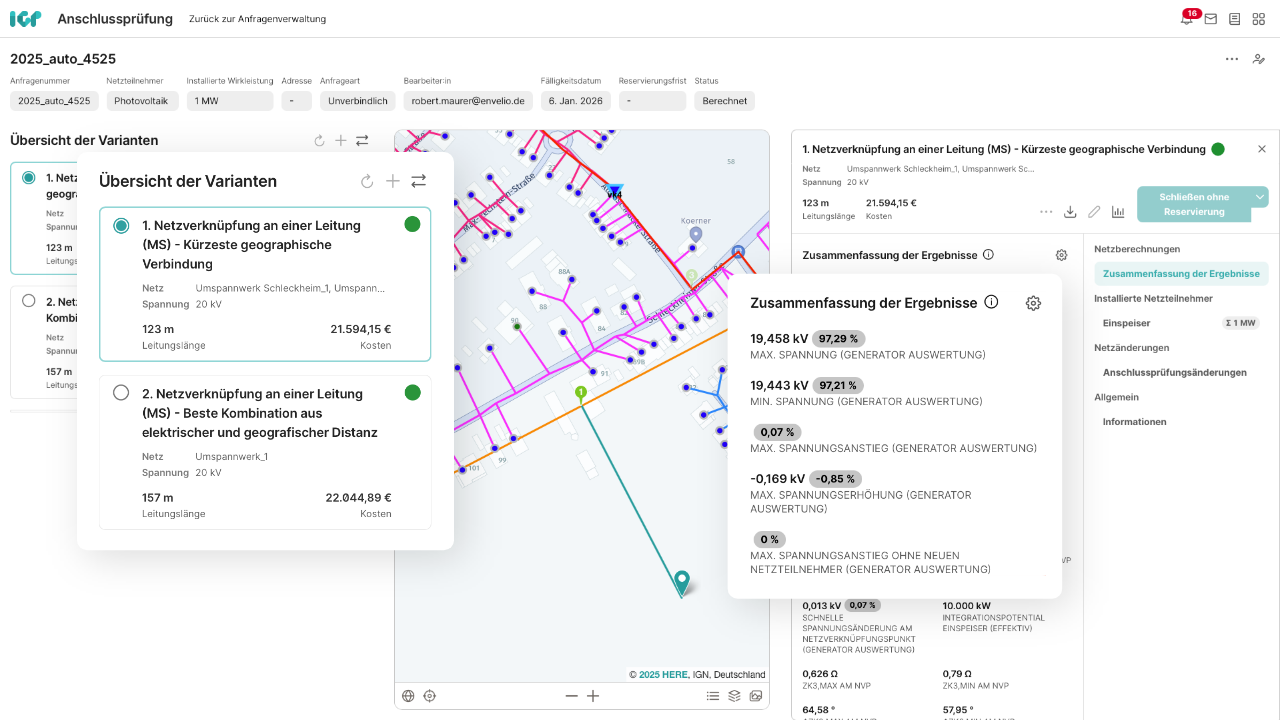Open three-dot menu next to request title
The image size is (1280, 720).
1232,59
